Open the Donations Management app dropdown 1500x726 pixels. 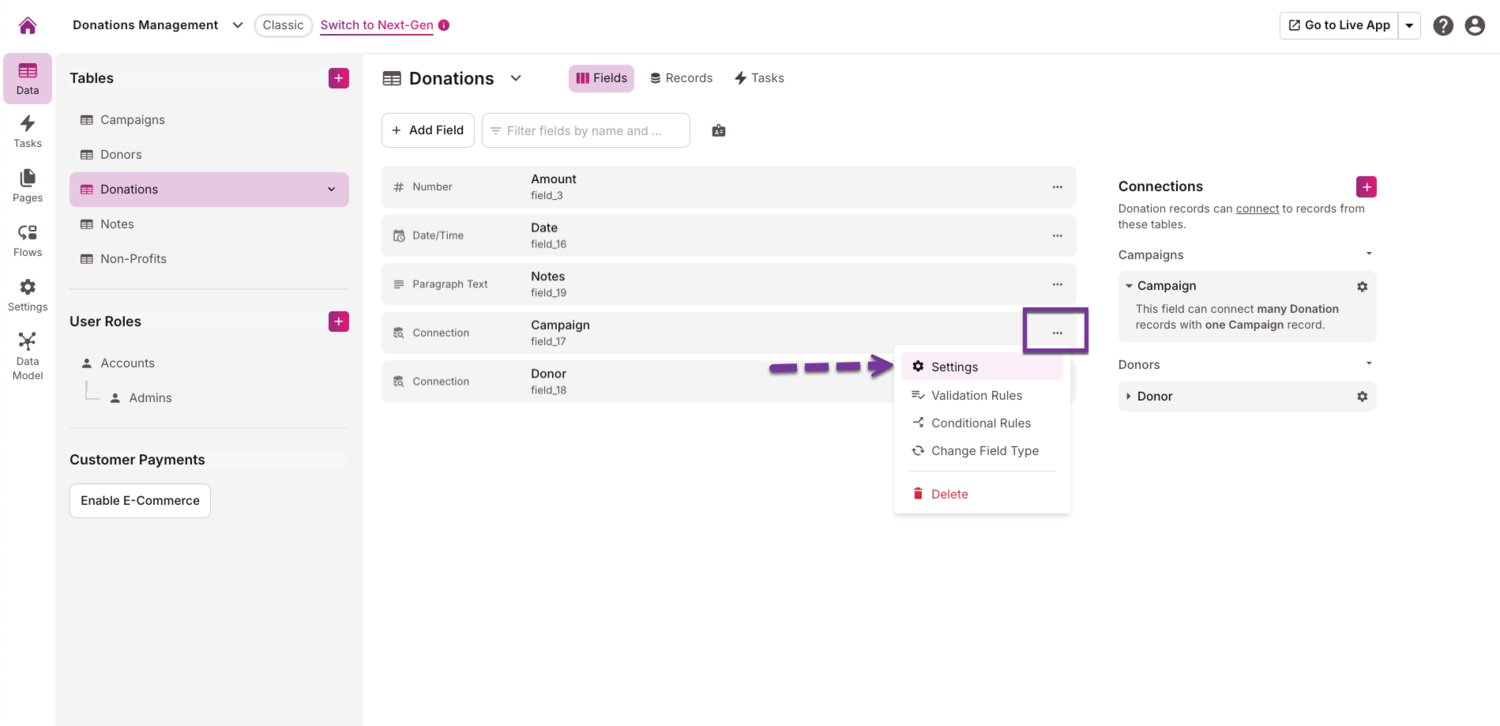[x=237, y=25]
